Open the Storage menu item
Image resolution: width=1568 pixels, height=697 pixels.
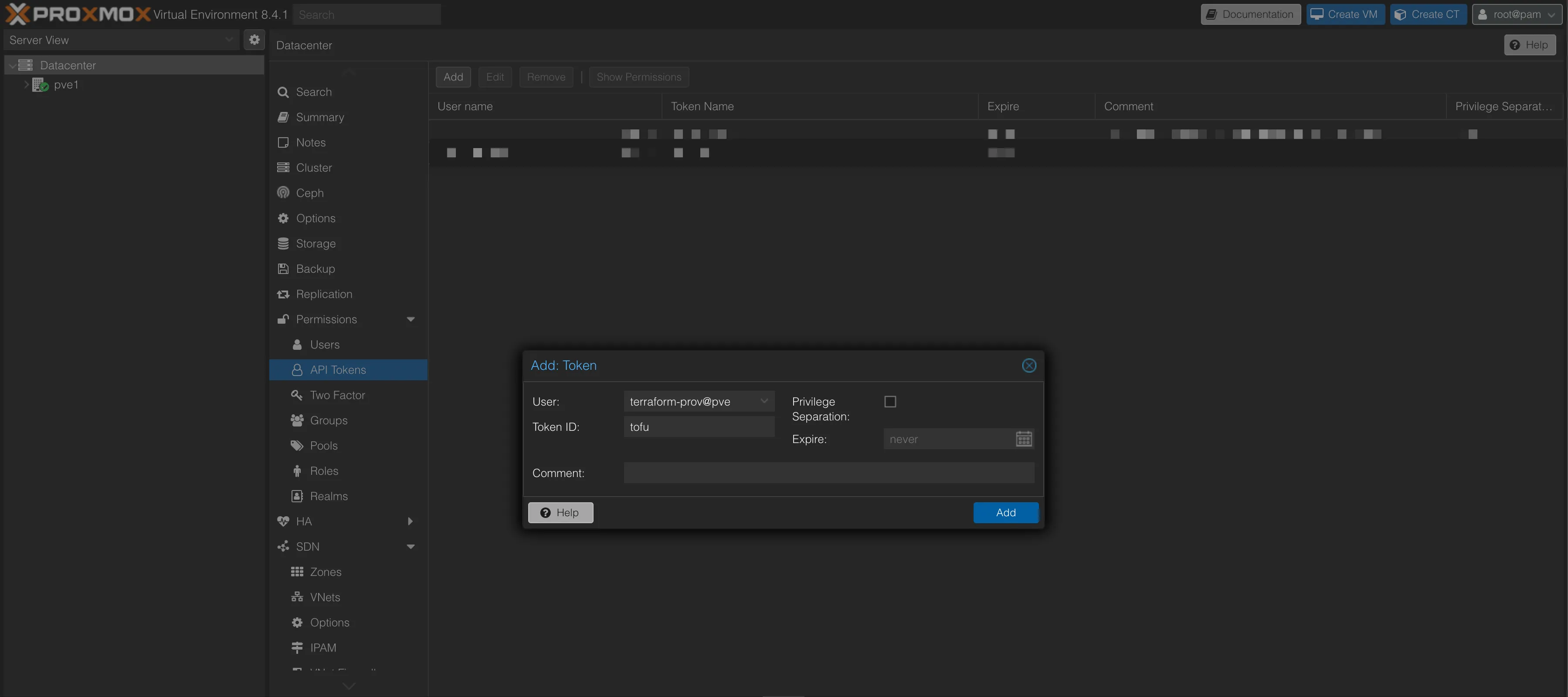(348, 243)
